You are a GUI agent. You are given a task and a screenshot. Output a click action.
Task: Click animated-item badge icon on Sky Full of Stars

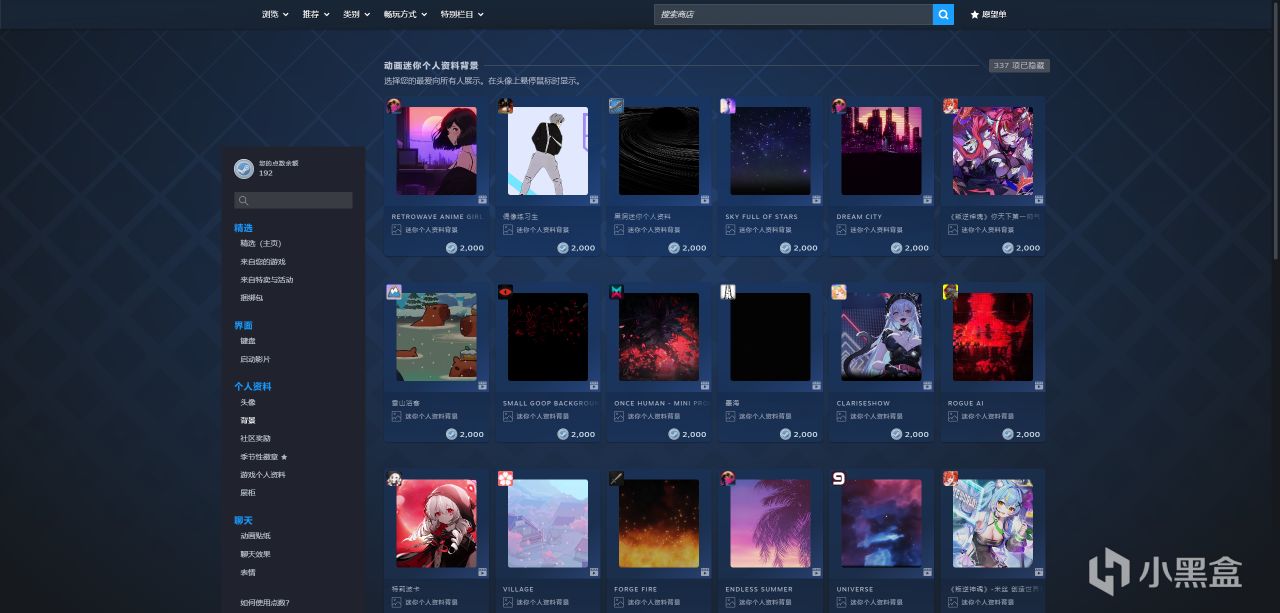click(816, 200)
